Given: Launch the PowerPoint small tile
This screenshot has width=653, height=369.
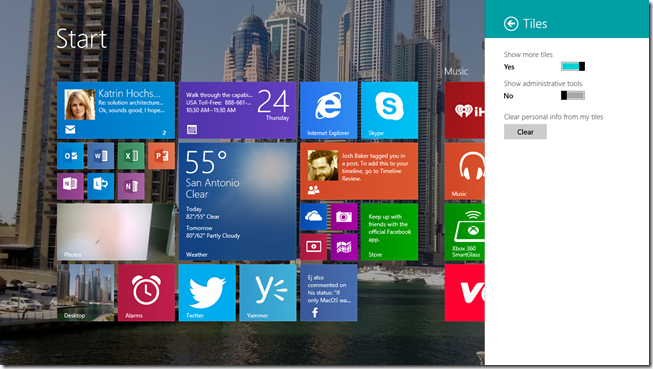Looking at the screenshot, I should click(162, 156).
